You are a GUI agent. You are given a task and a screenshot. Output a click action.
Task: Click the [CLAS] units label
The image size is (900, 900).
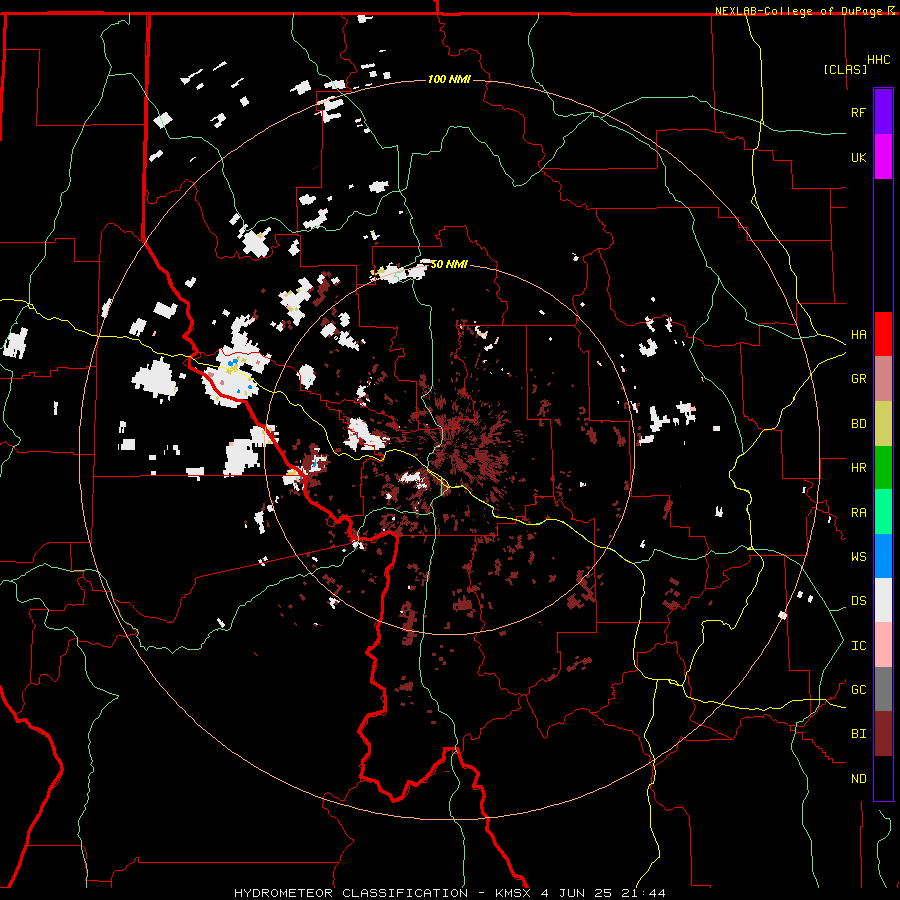845,69
